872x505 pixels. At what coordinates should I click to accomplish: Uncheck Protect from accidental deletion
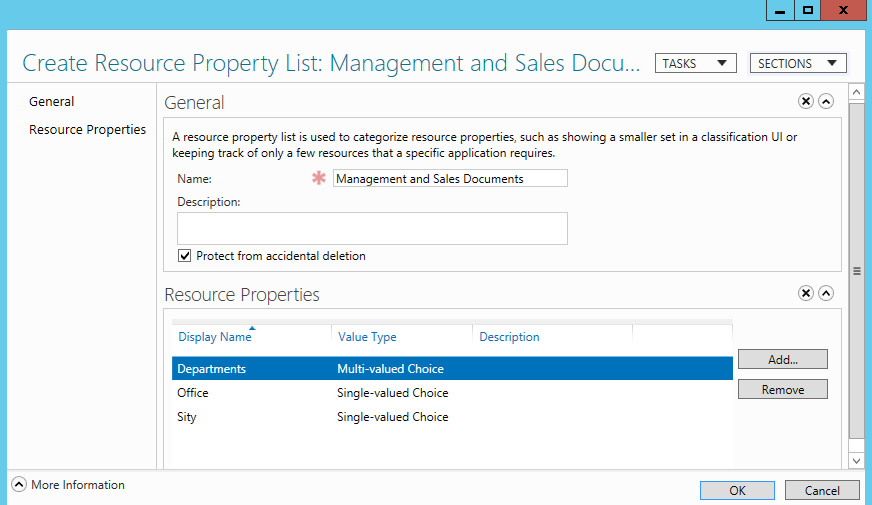point(184,256)
